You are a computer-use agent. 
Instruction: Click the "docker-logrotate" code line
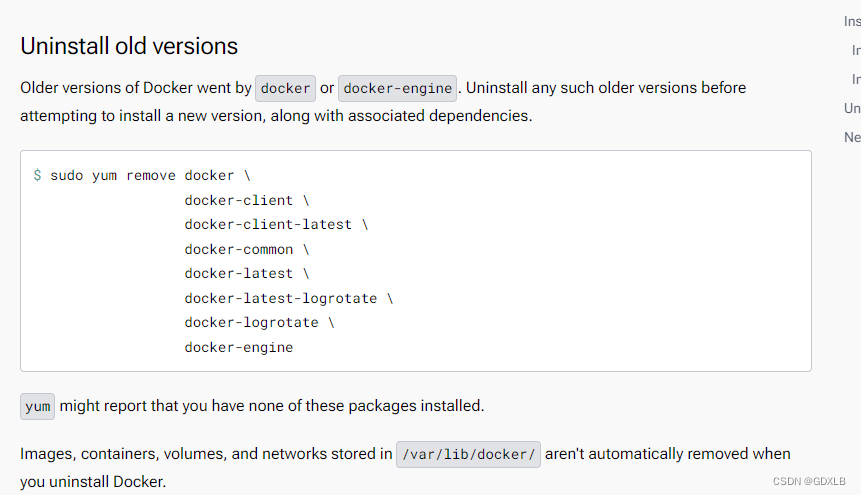tap(259, 322)
